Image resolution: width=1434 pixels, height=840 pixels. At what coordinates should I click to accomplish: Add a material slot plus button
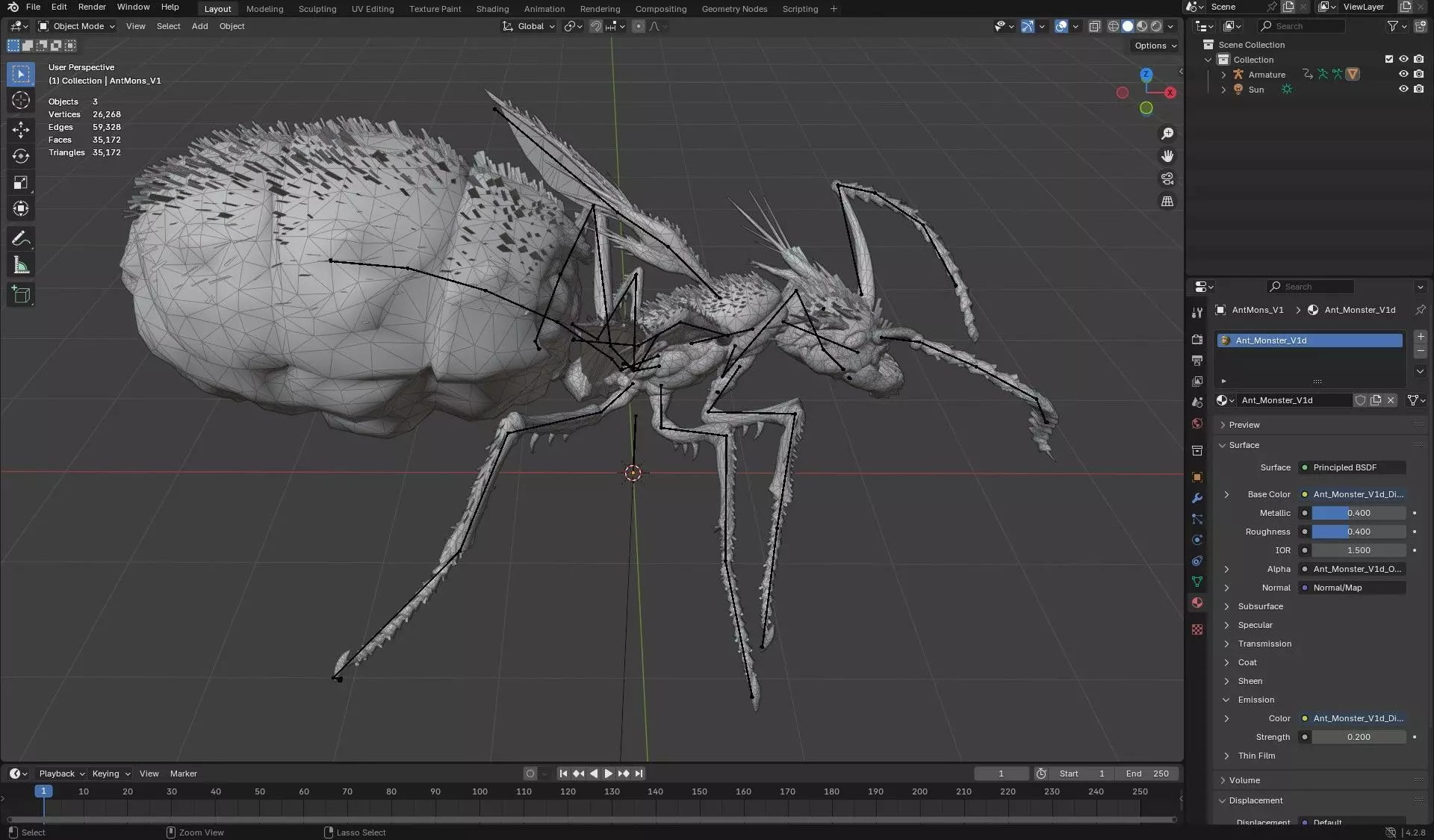[1420, 337]
